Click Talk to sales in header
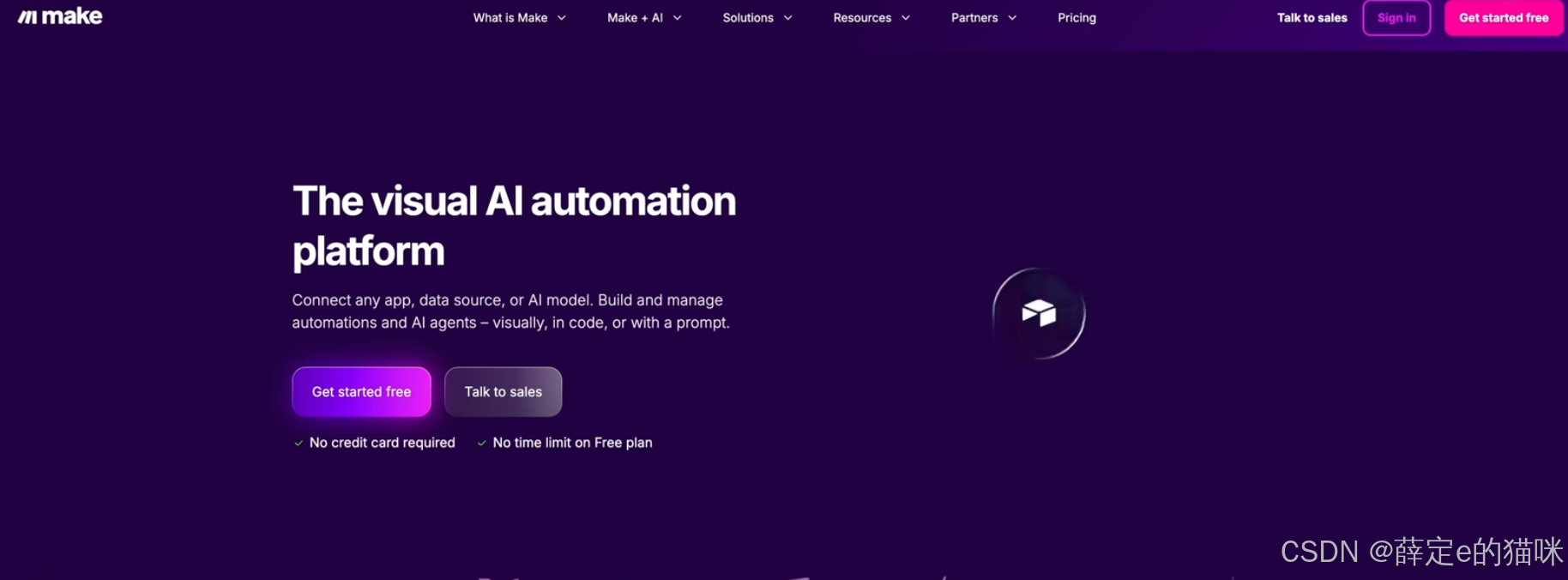The height and width of the screenshot is (580, 1568). click(1312, 18)
